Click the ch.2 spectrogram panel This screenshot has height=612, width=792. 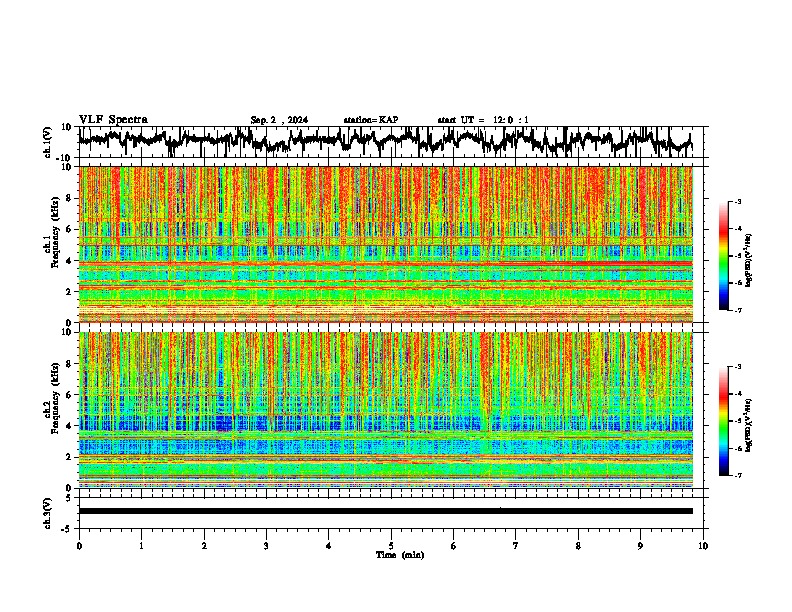(x=386, y=410)
